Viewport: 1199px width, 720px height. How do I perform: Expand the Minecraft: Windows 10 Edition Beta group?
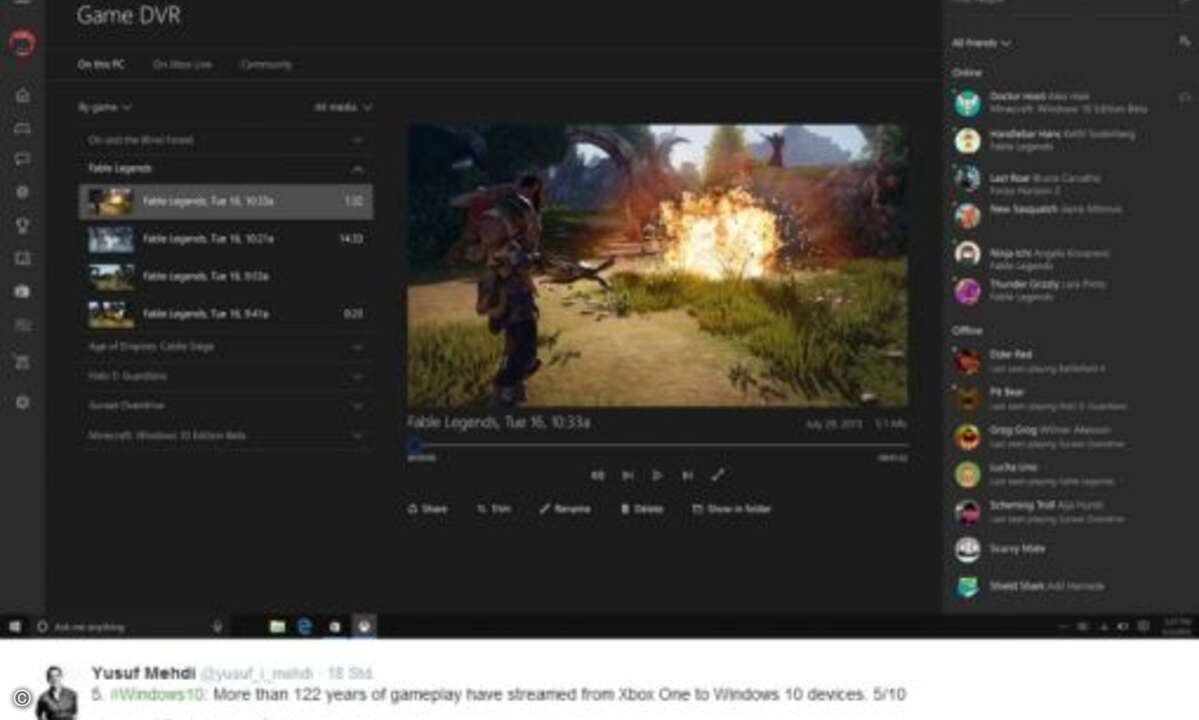[x=357, y=436]
